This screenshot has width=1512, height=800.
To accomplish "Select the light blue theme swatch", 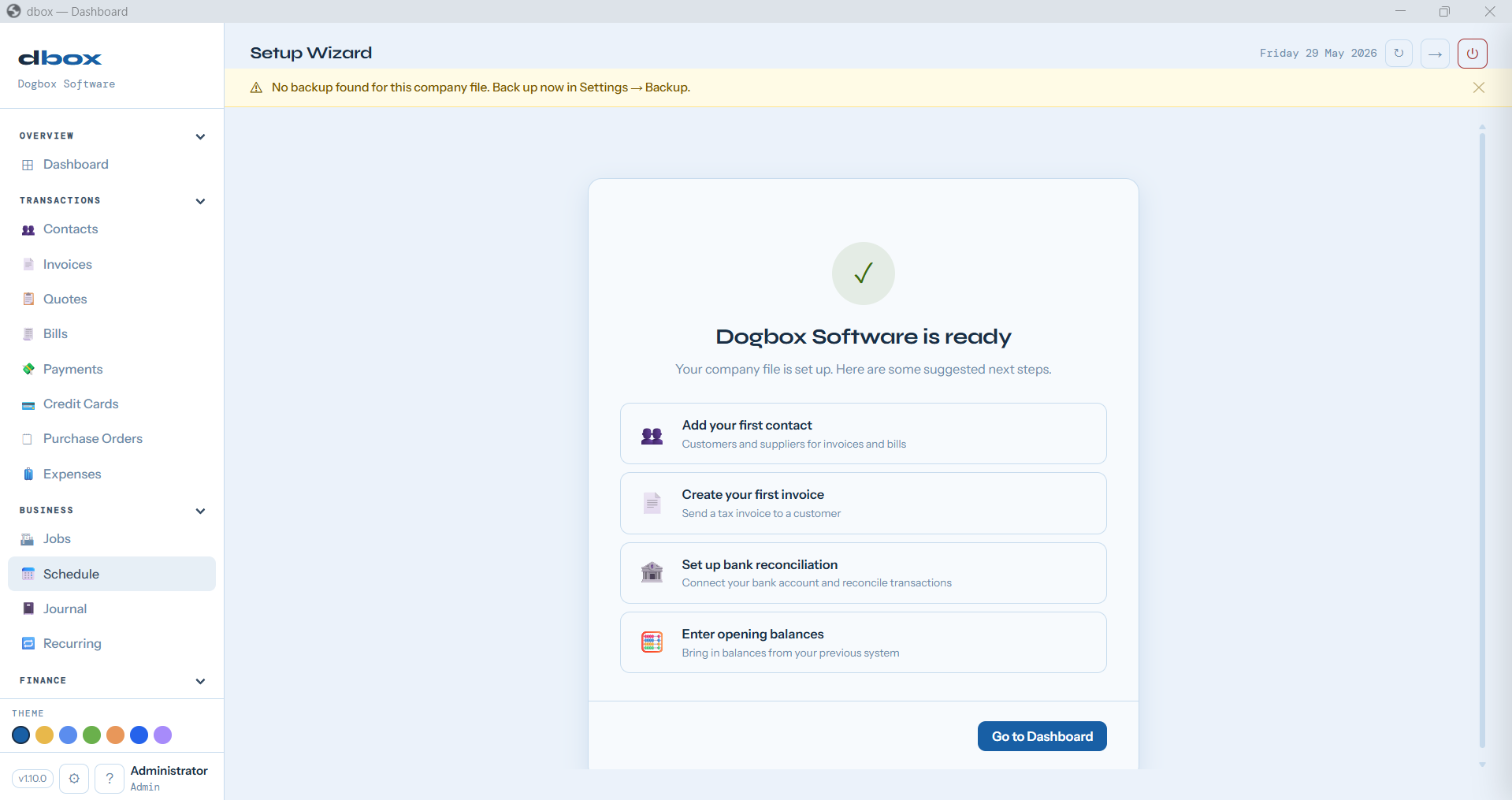I will [69, 735].
